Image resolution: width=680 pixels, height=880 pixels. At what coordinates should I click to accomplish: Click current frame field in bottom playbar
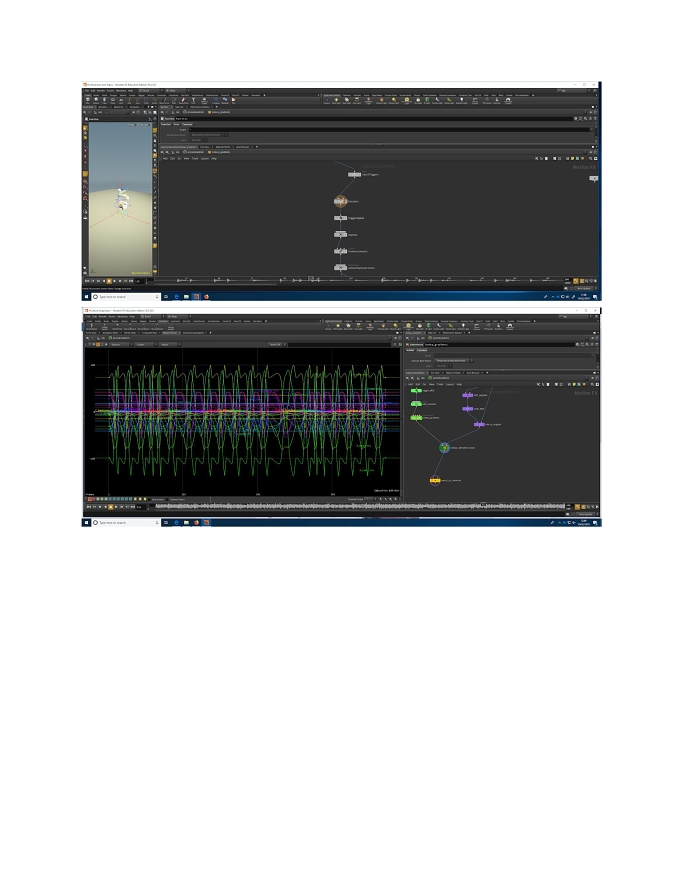coord(140,507)
